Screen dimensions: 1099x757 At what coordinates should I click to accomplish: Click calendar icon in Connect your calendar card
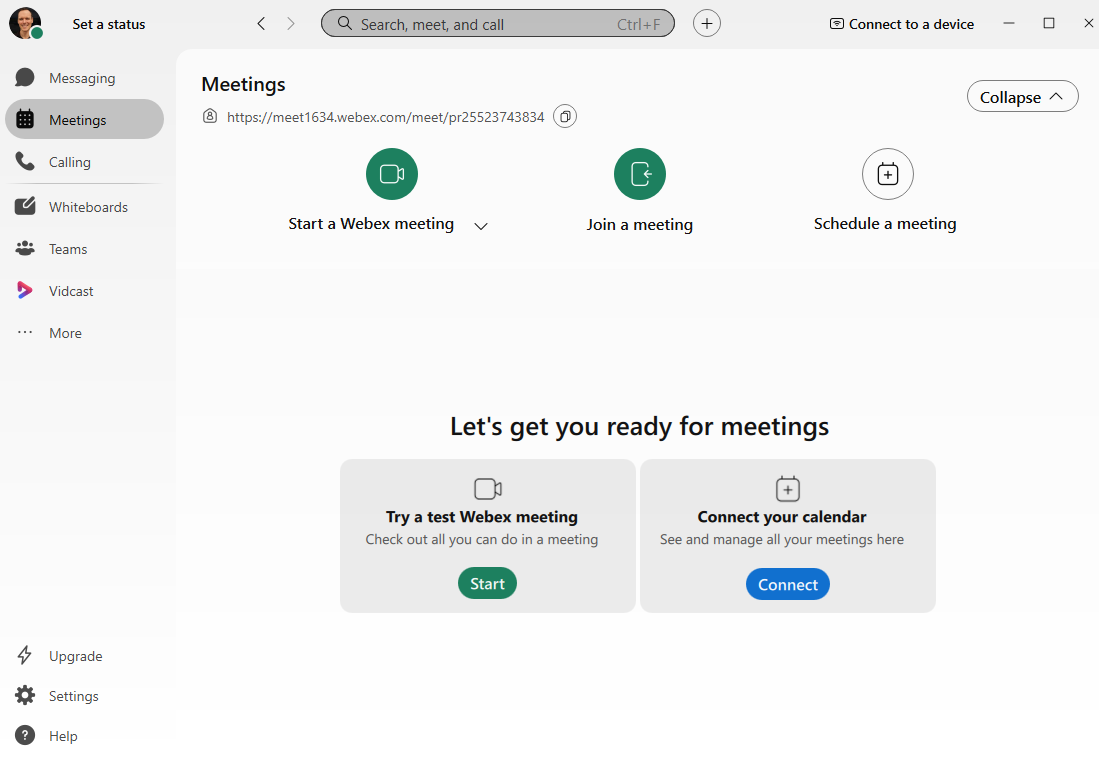point(788,489)
